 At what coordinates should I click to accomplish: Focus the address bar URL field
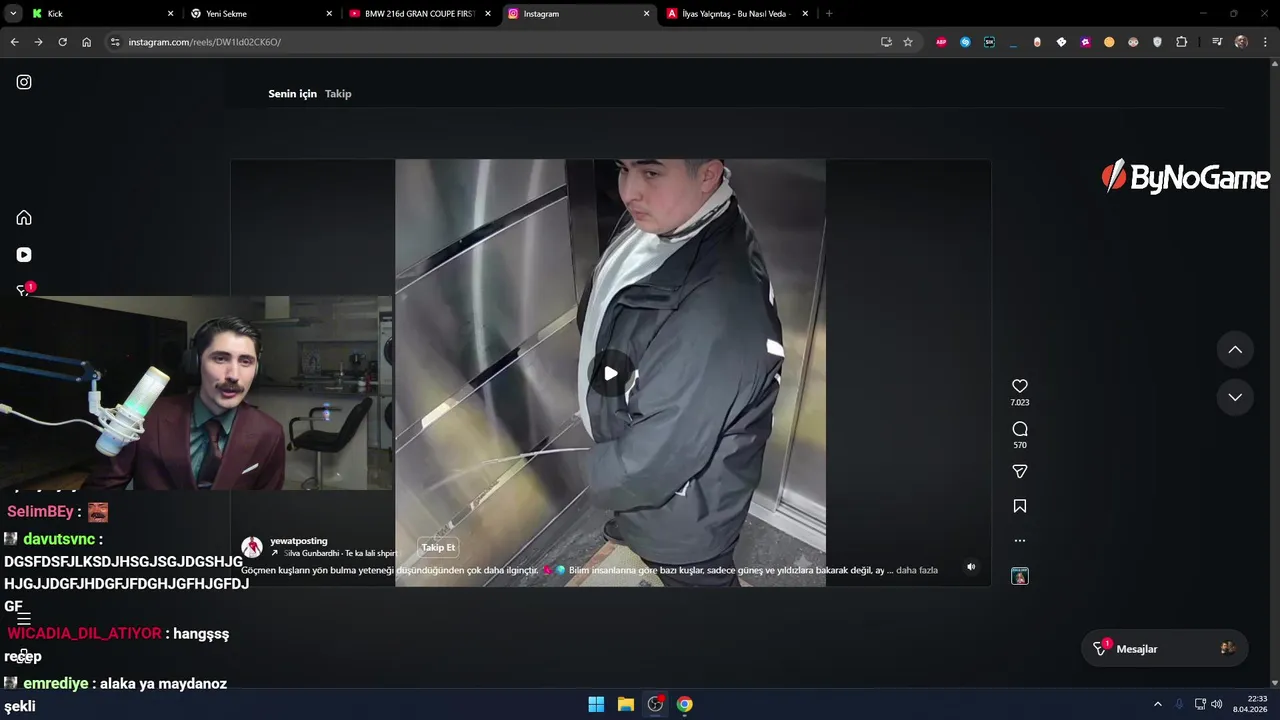tap(500, 42)
